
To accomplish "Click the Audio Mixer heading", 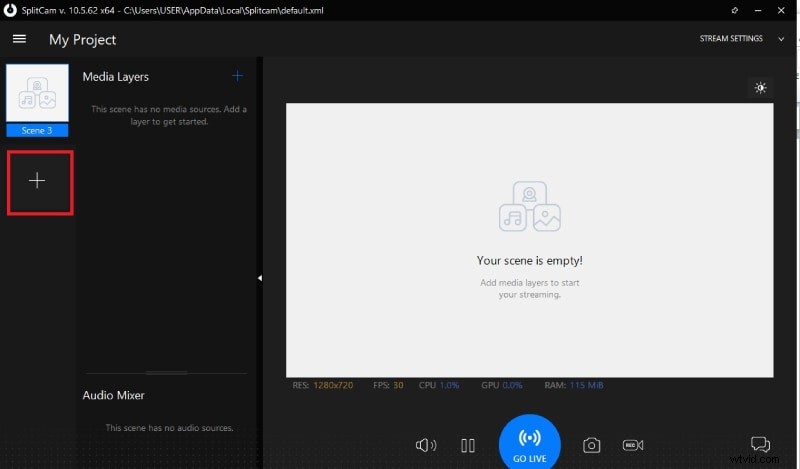I will point(113,395).
